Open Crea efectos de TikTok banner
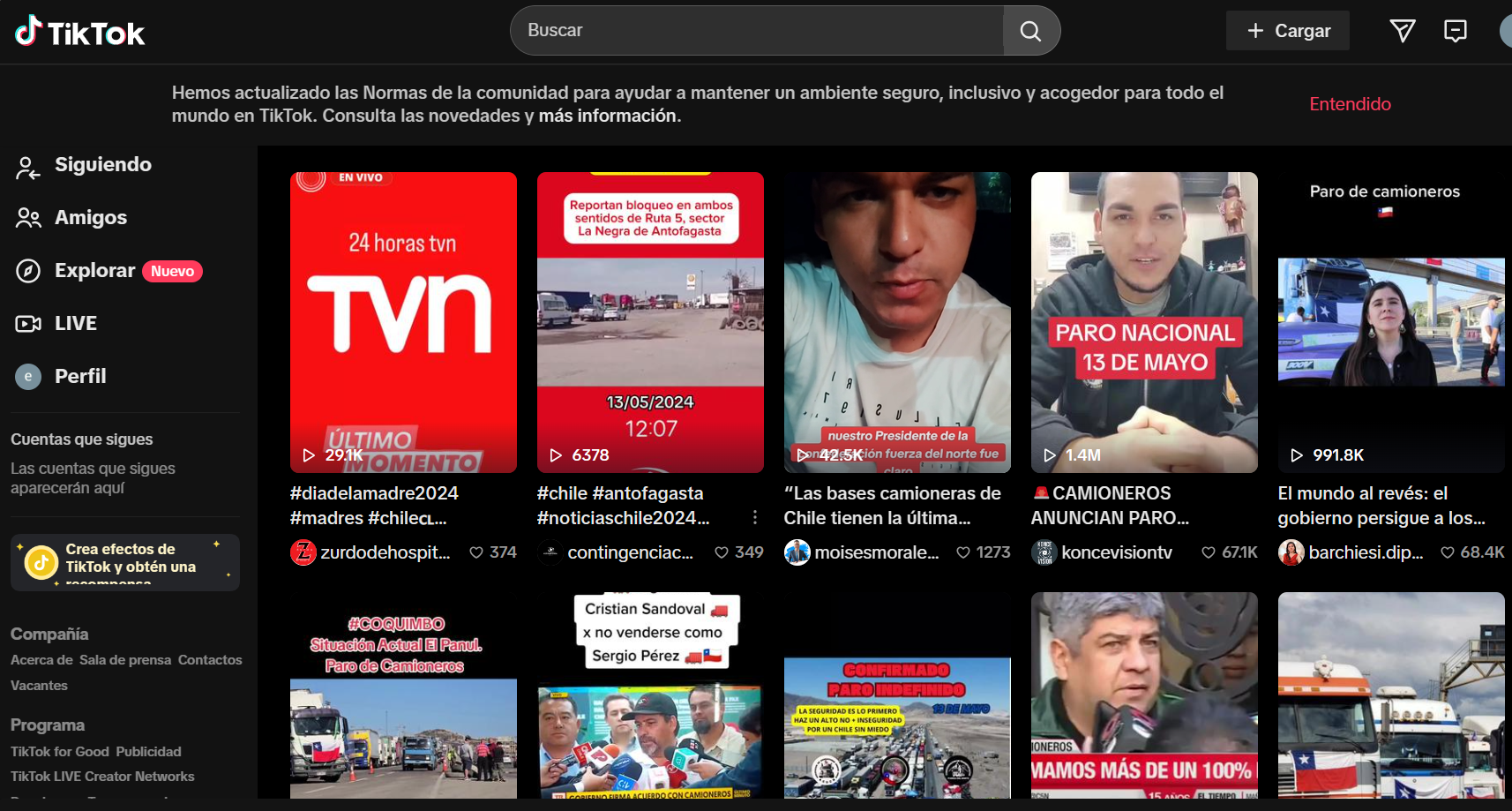 125,562
